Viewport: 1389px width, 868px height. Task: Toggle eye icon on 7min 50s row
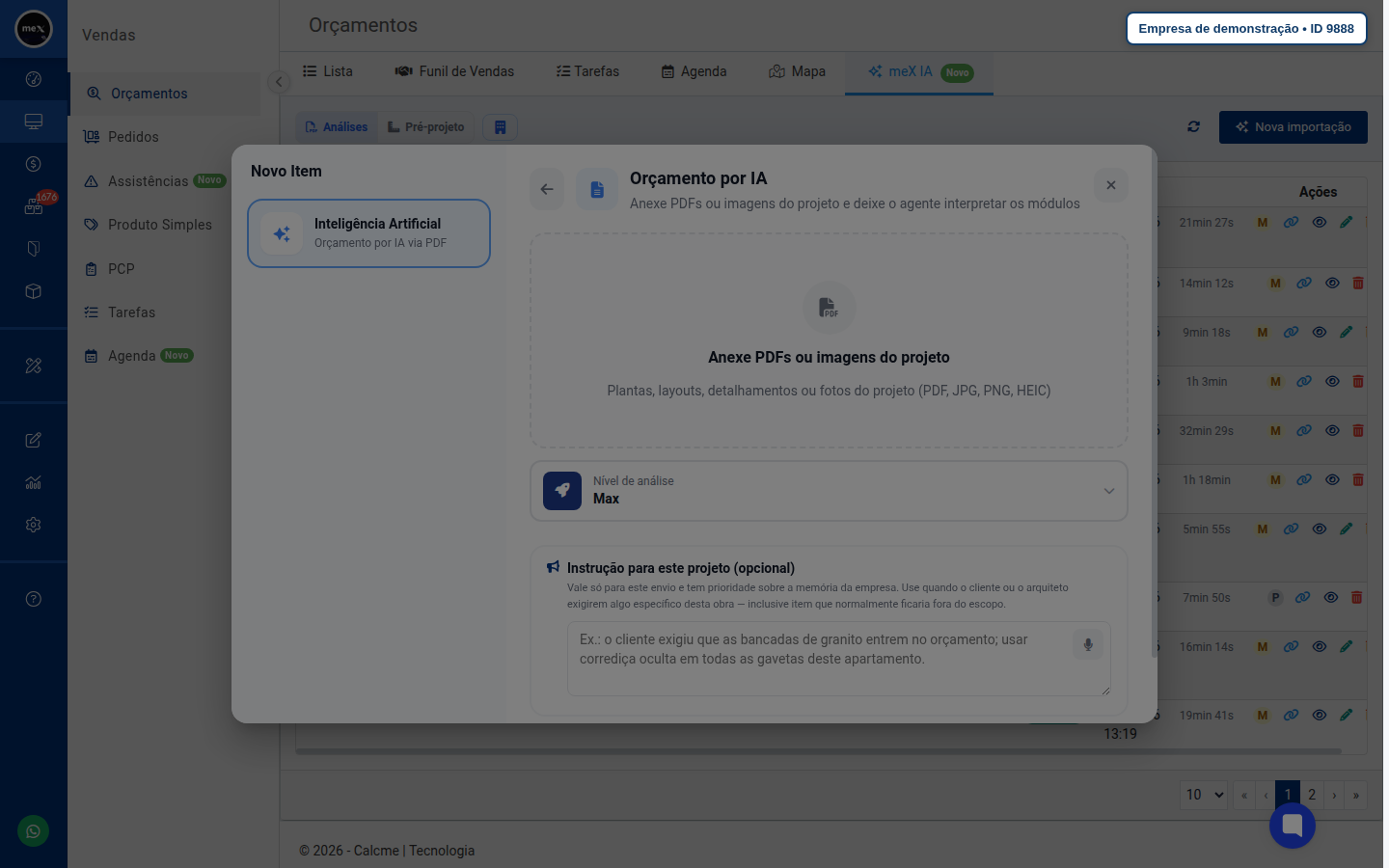pyautogui.click(x=1330, y=597)
